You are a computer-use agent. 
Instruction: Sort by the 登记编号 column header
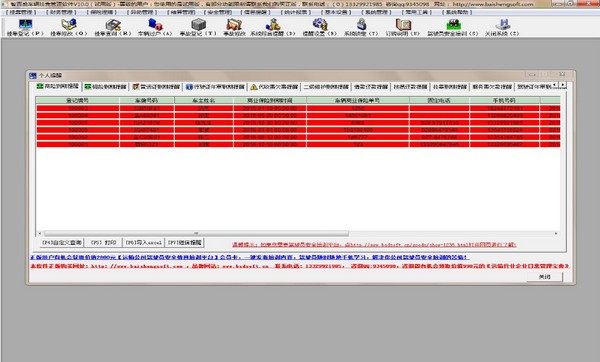[78, 100]
